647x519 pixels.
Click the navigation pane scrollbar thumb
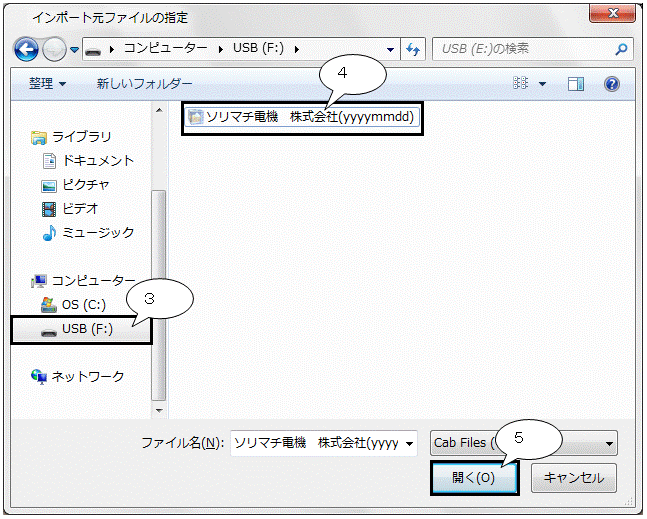159,295
